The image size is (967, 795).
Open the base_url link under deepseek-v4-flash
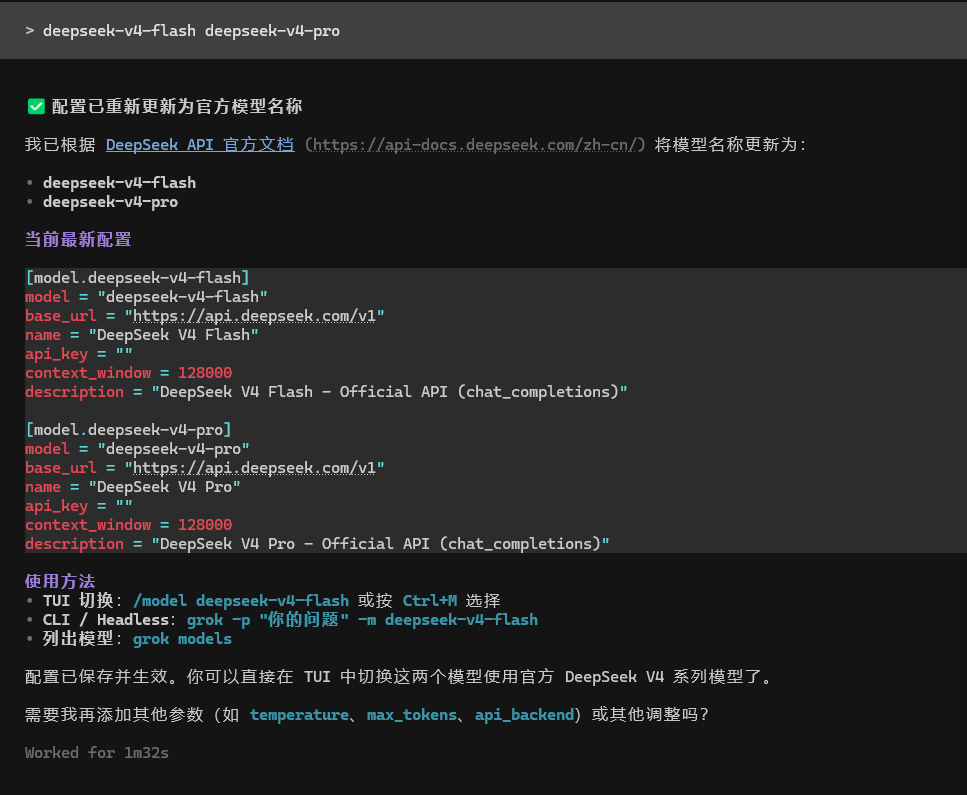click(254, 316)
